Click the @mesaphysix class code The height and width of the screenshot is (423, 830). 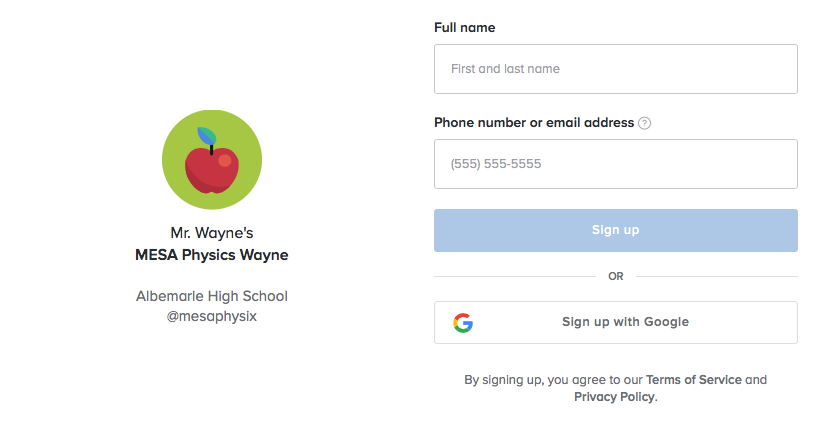tap(212, 316)
